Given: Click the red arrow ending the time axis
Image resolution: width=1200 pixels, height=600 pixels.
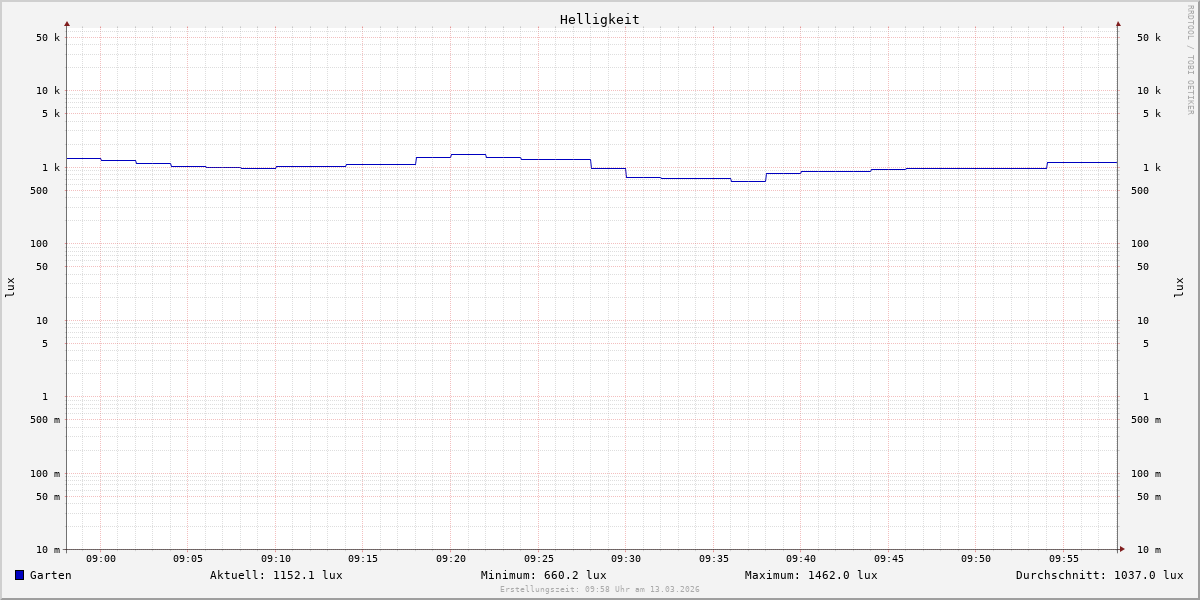Looking at the screenshot, I should tap(1122, 549).
